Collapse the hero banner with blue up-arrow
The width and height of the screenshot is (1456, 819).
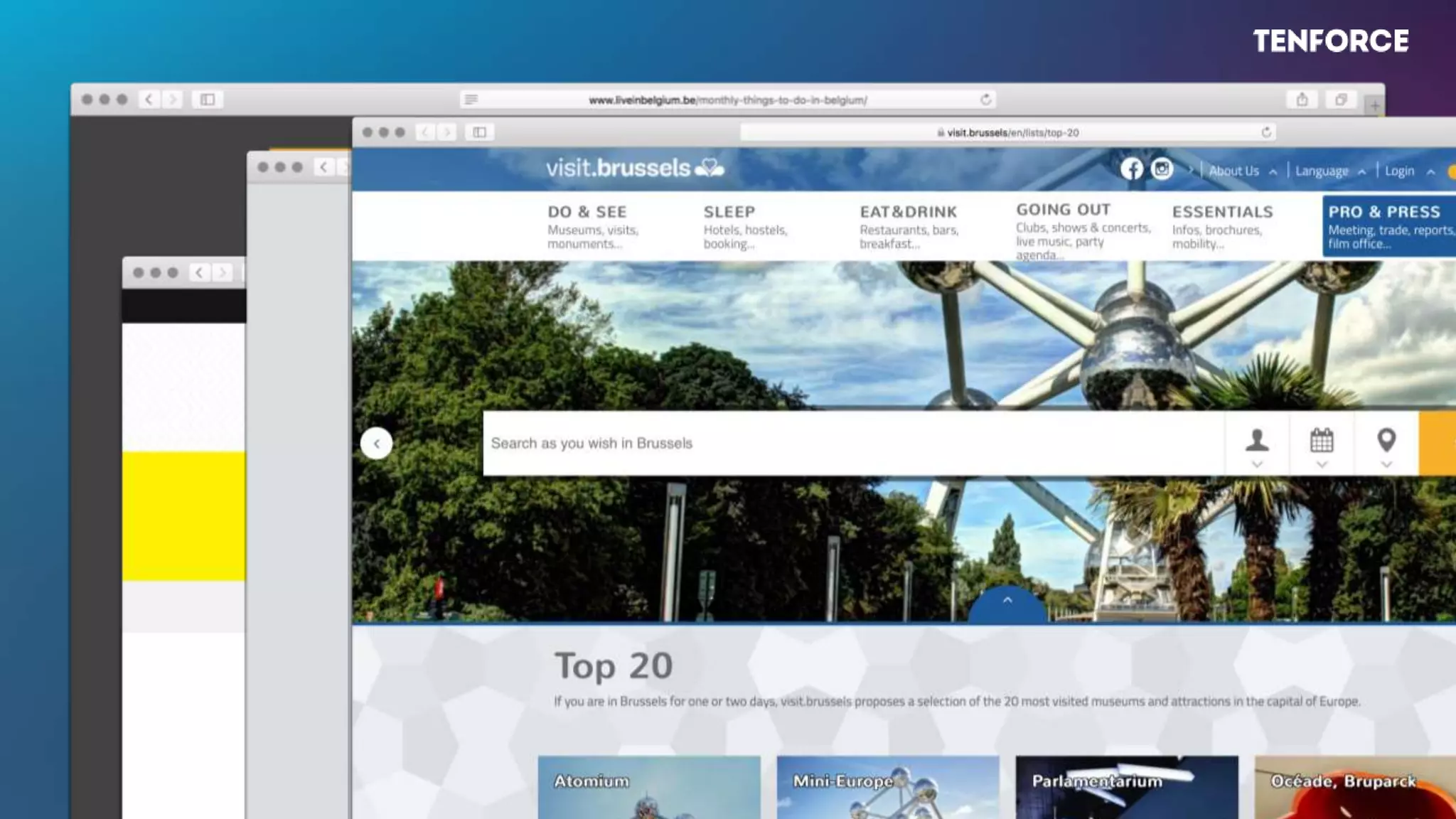(x=1007, y=601)
